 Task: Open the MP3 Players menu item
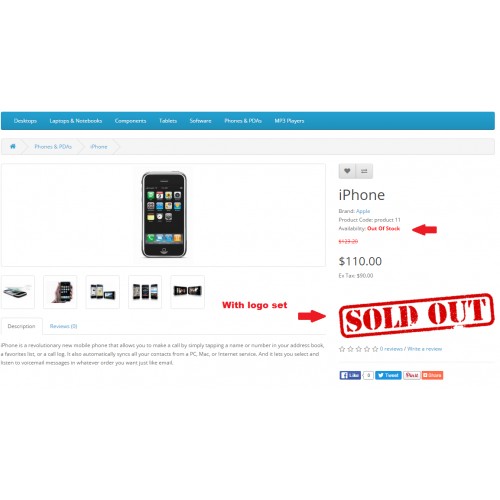coord(289,121)
